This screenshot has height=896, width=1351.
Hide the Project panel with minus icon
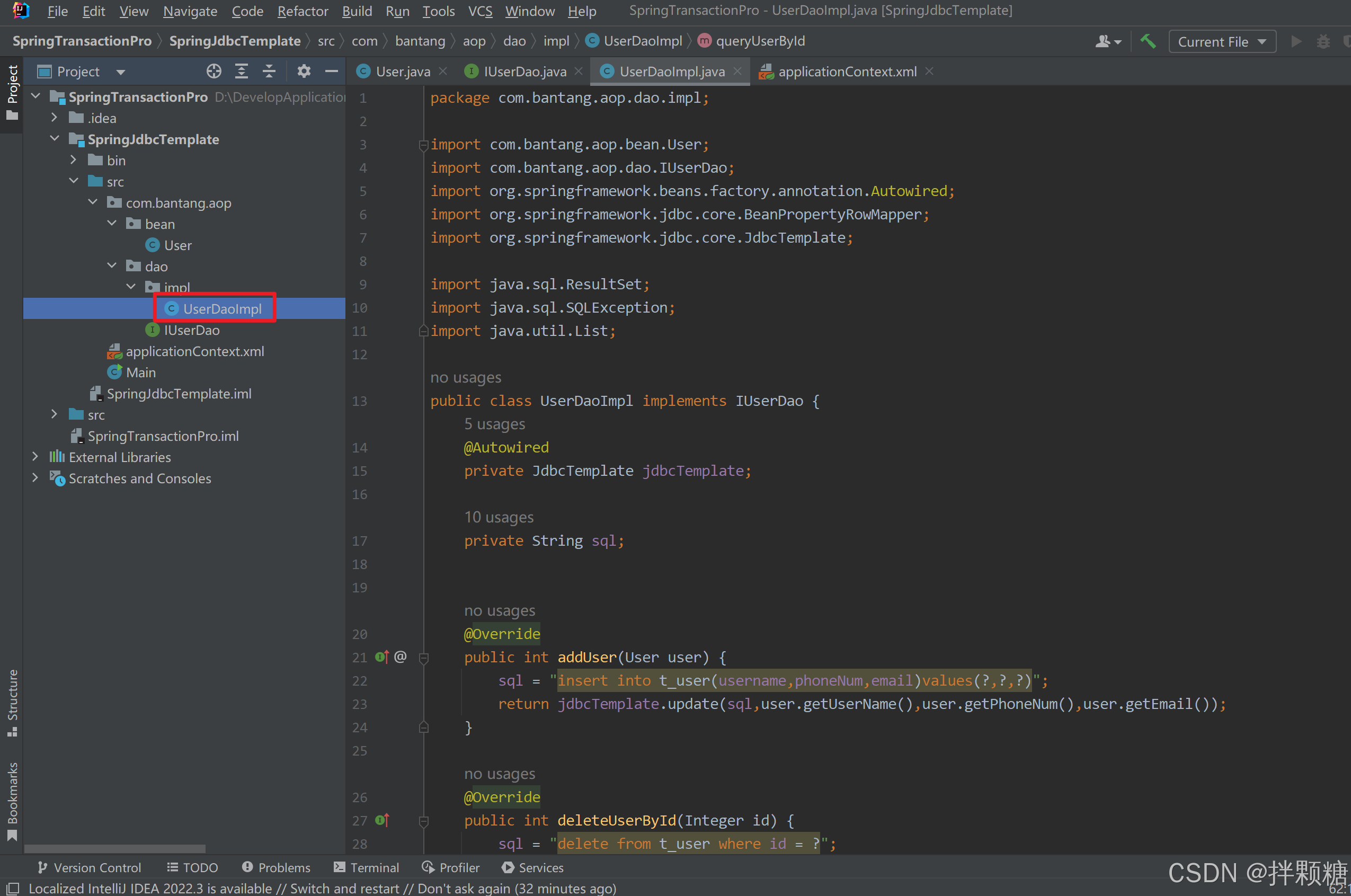tap(331, 72)
